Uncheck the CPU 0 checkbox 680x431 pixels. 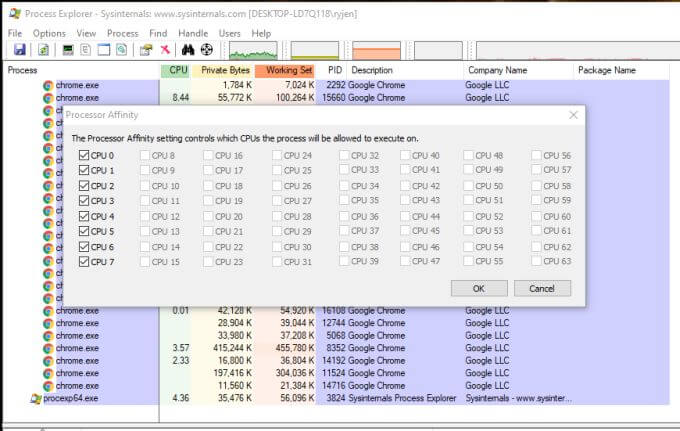click(84, 155)
